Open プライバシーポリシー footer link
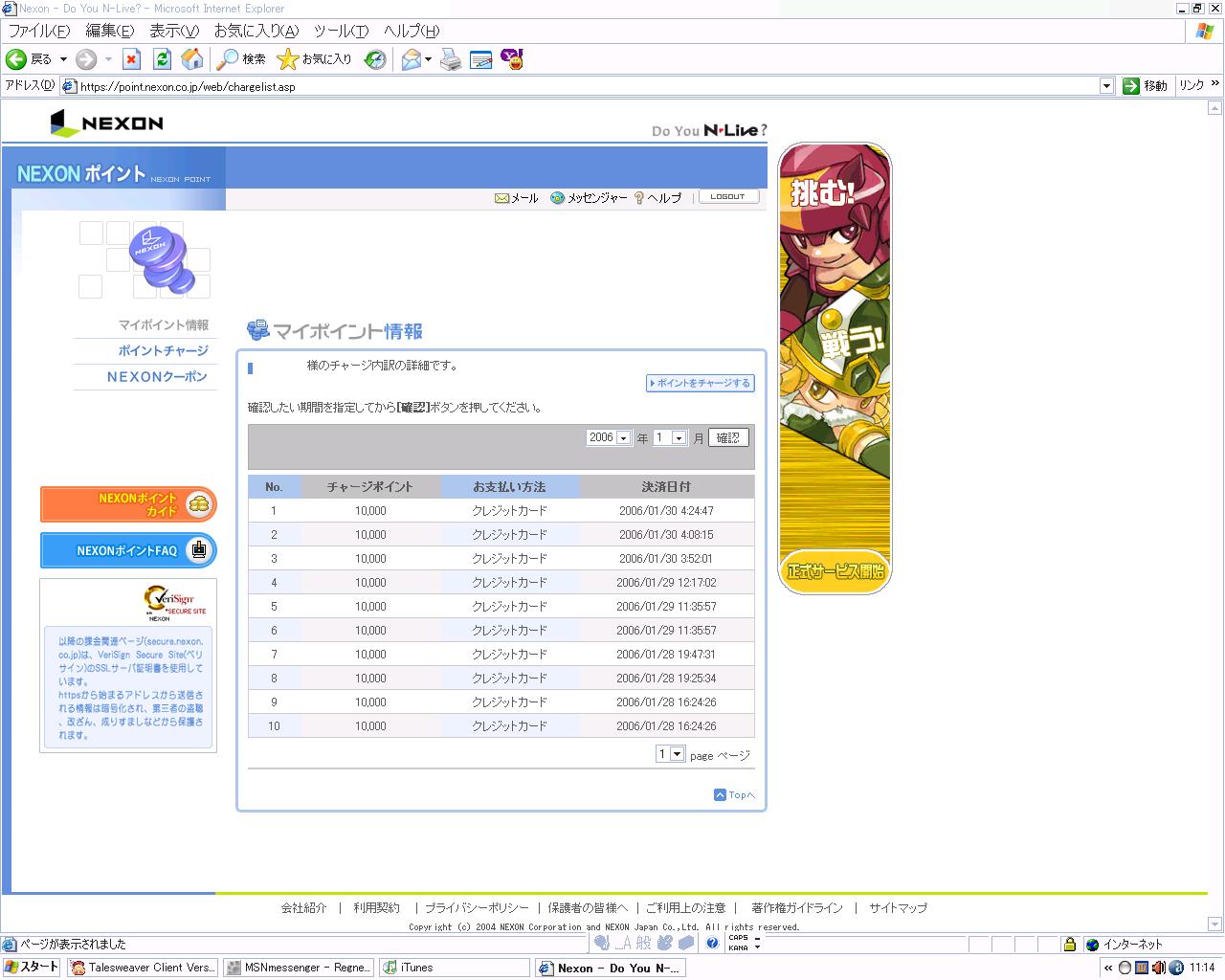This screenshot has height=980, width=1225. 477,908
